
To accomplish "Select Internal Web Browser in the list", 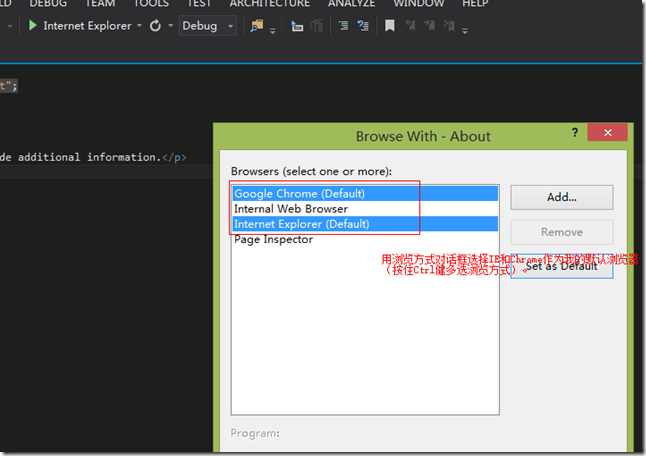I will click(291, 209).
